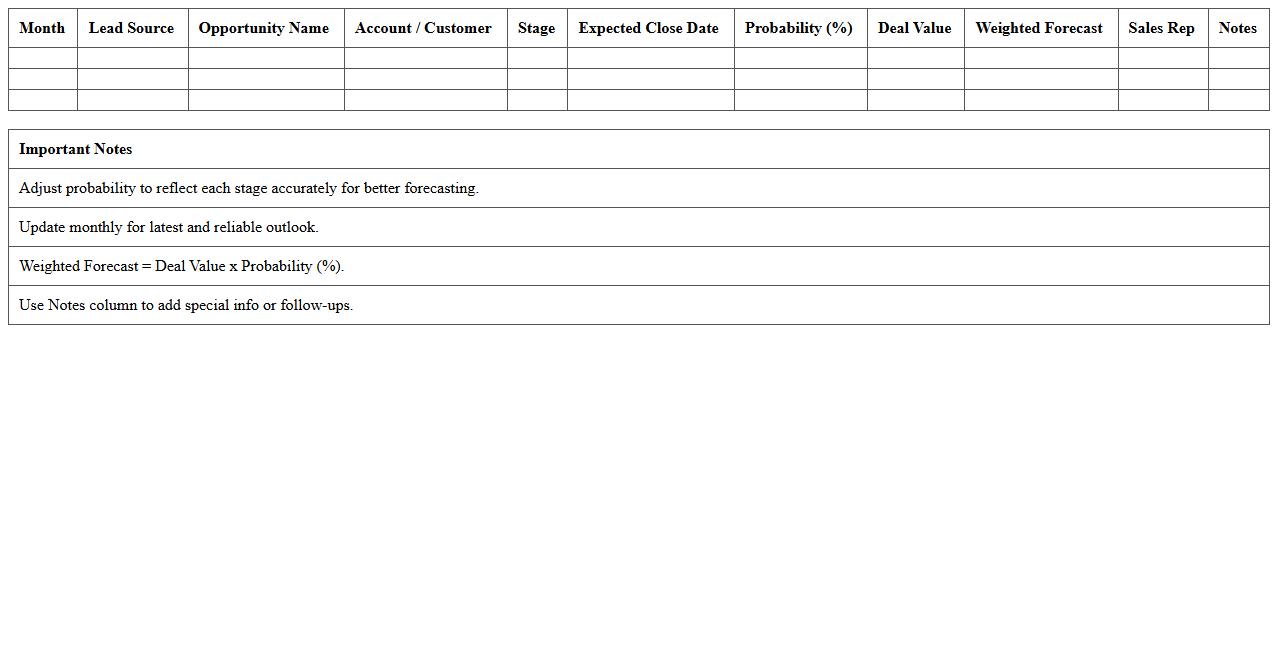The height and width of the screenshot is (650, 1278).
Task: Select the Lead Source column header
Action: [x=131, y=28]
